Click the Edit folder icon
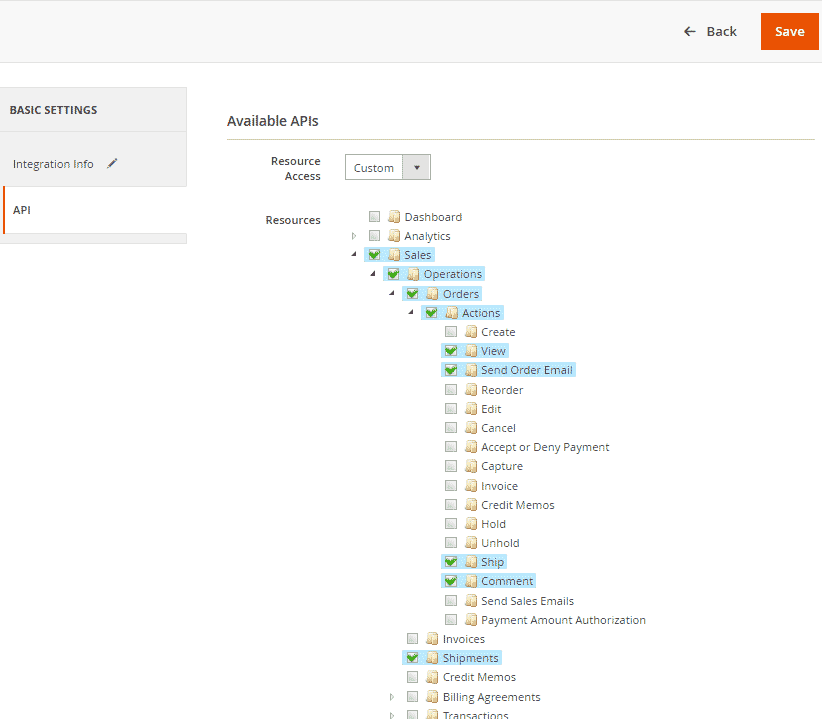822x719 pixels. (471, 408)
